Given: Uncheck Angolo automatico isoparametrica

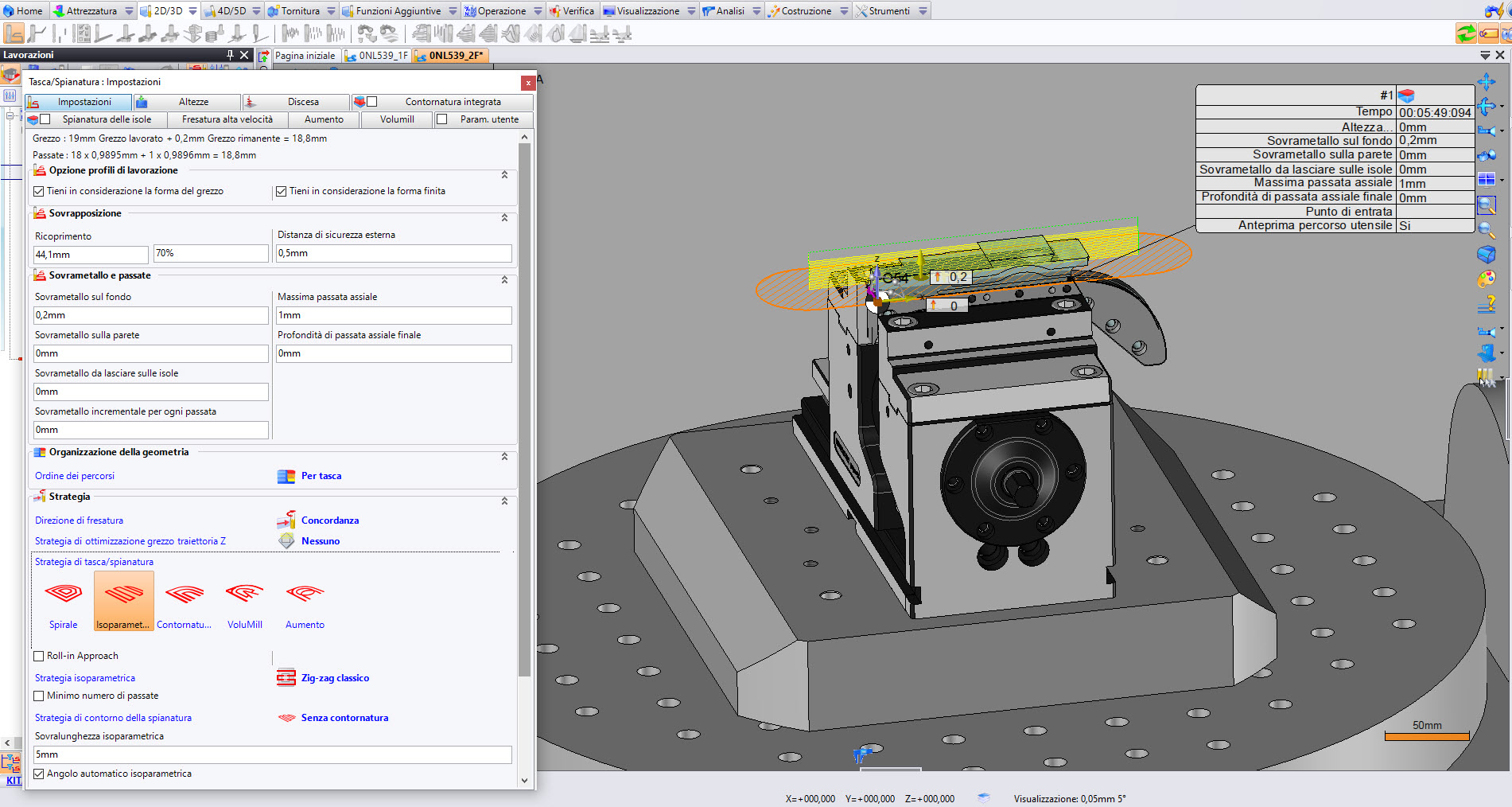Looking at the screenshot, I should (x=39, y=774).
